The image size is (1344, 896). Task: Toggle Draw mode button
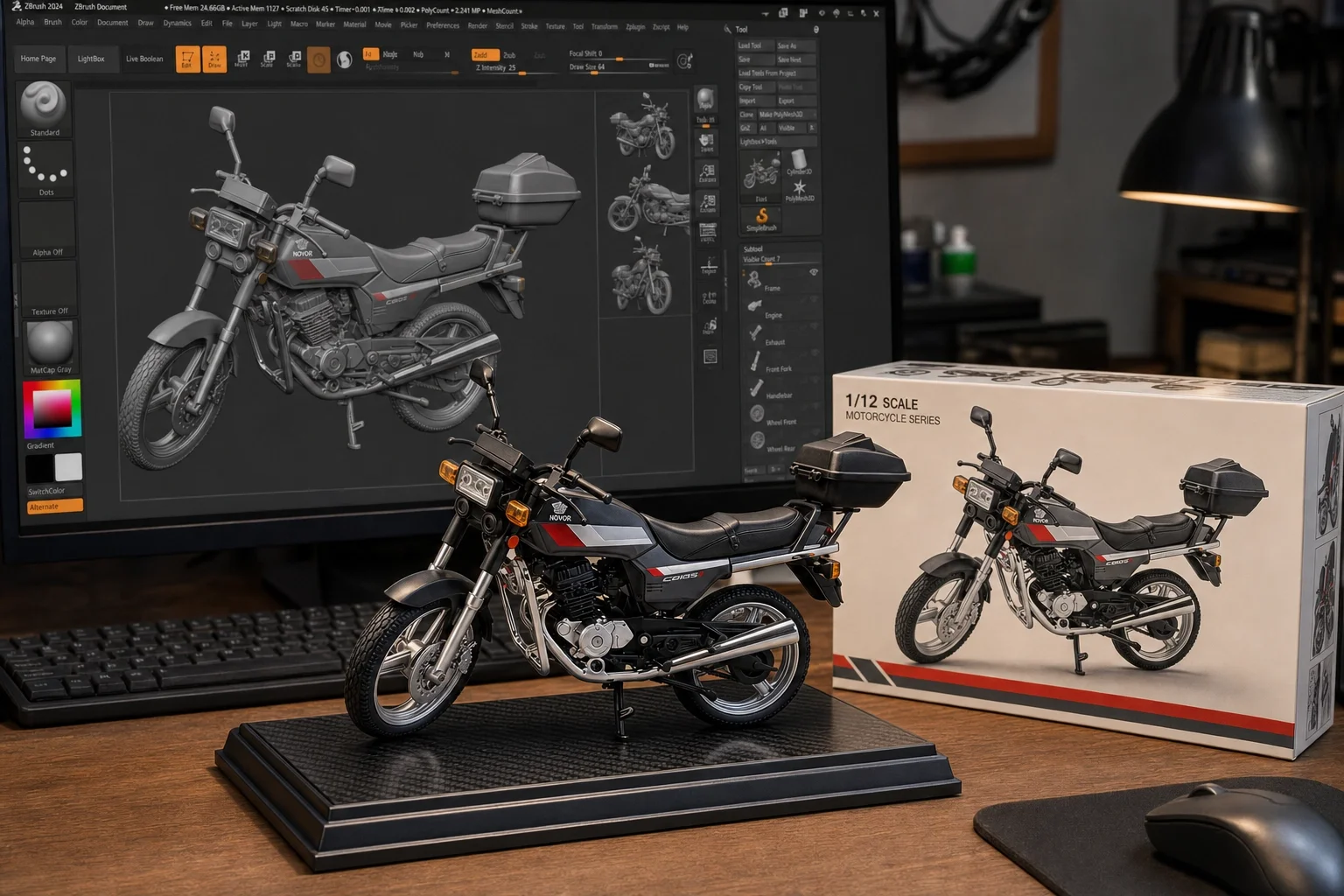tap(214, 59)
